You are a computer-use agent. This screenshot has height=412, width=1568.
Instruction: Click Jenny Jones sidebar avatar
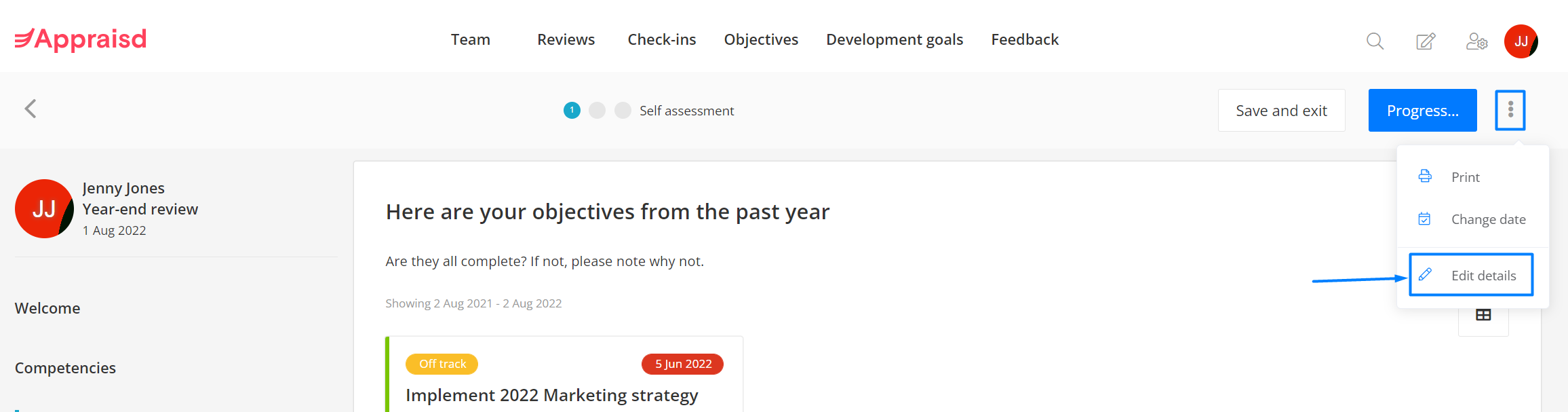(x=44, y=208)
